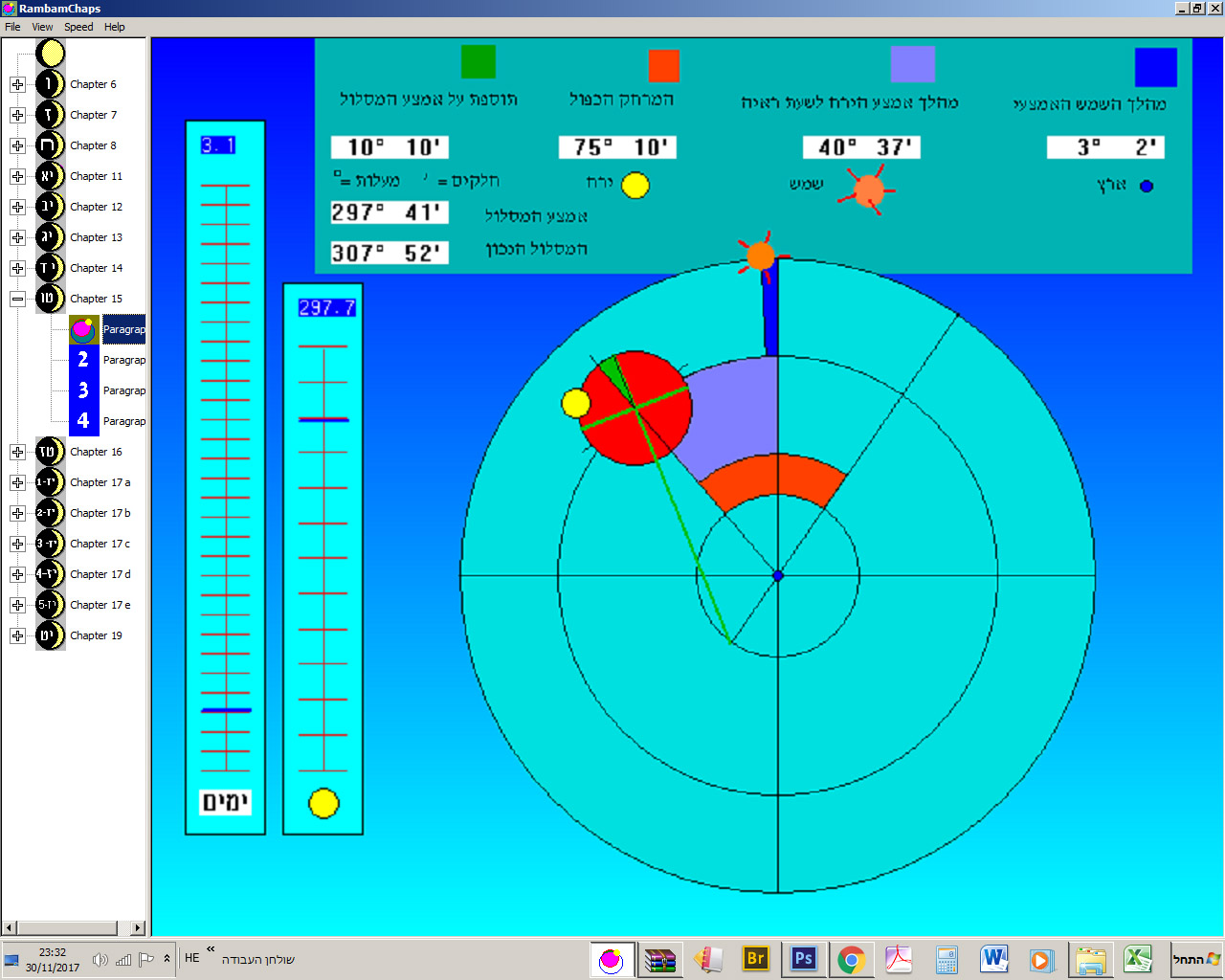The image size is (1225, 980).
Task: Click the 307° 52' value field
Action: coord(390,253)
